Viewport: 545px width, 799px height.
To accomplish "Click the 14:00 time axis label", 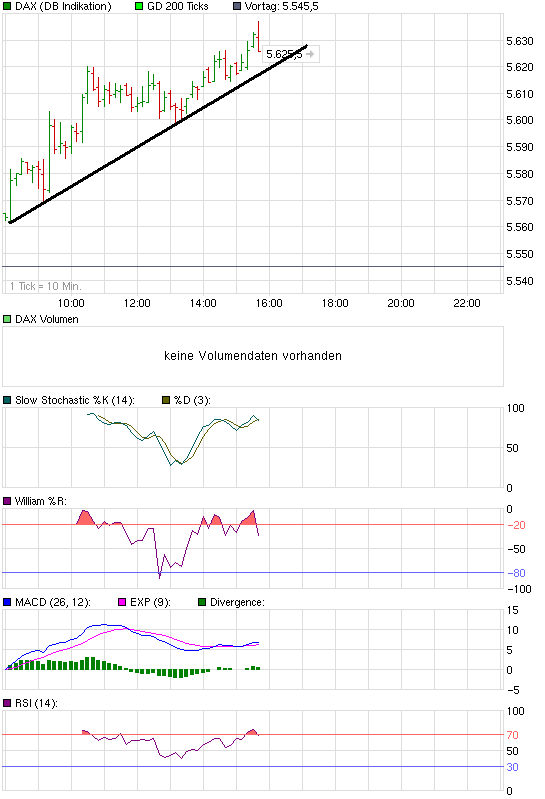I will 203,303.
